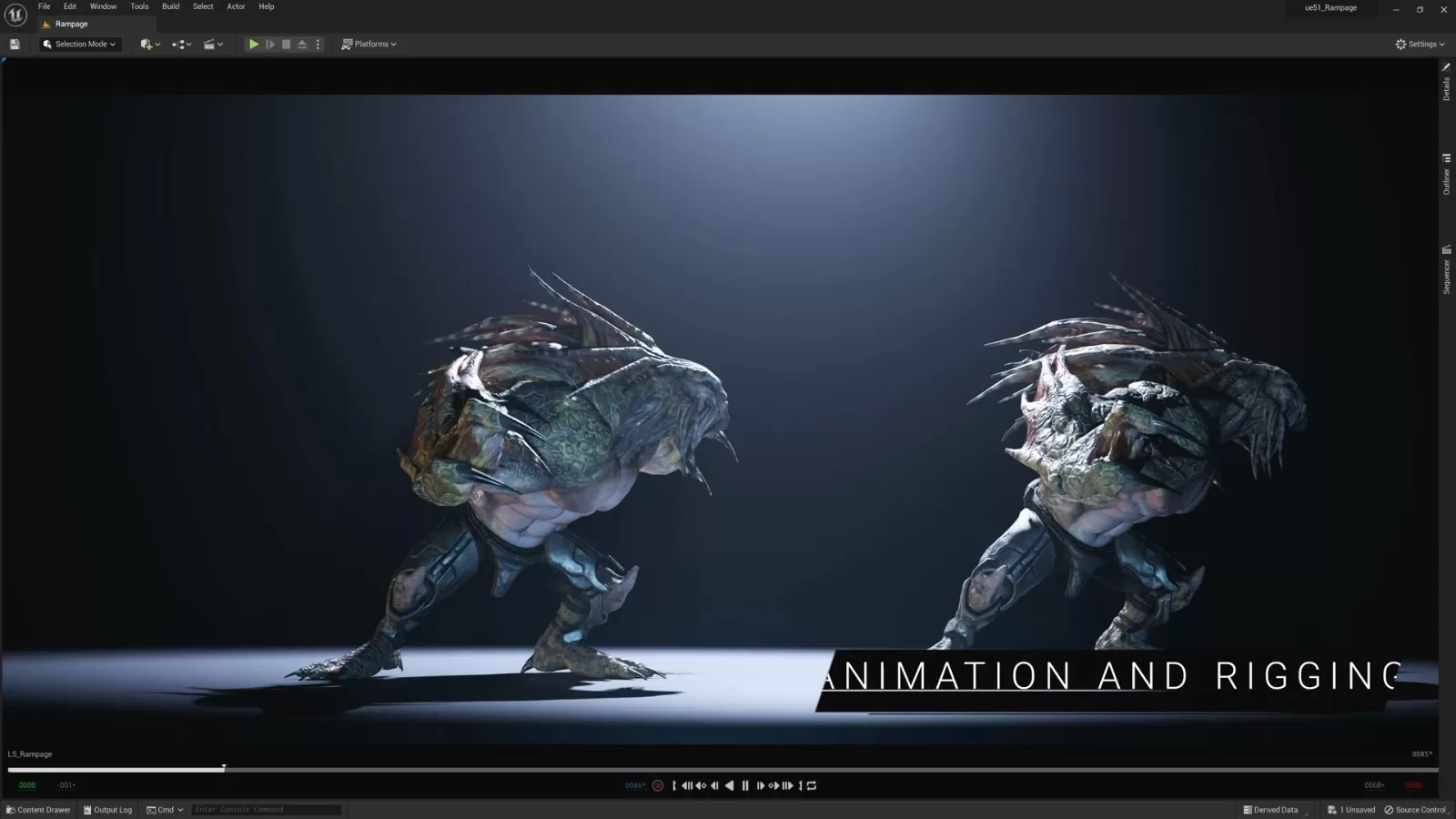This screenshot has width=1456, height=819.
Task: Open the Output Log
Action: coord(107,810)
